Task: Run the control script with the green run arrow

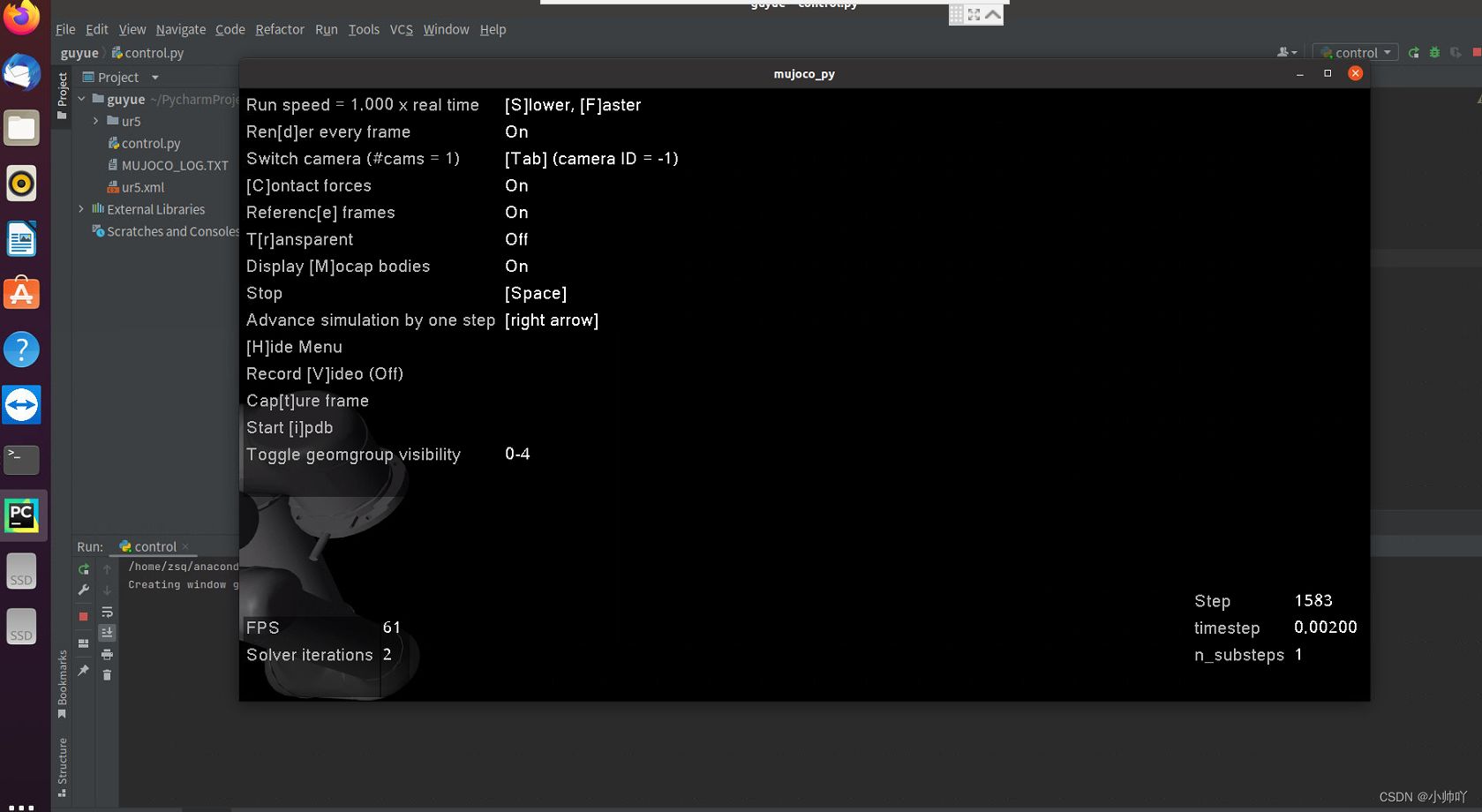Action: [x=1414, y=53]
